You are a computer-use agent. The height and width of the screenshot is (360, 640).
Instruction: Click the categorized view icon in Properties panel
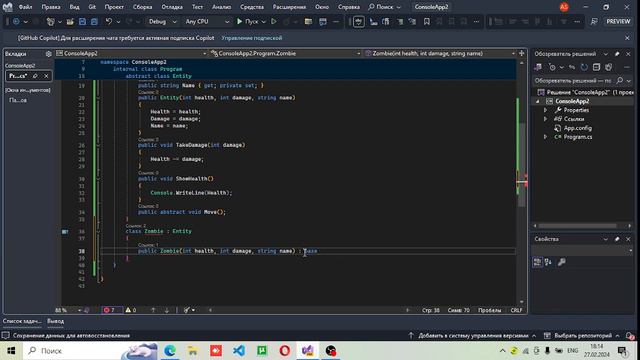[x=537, y=262]
